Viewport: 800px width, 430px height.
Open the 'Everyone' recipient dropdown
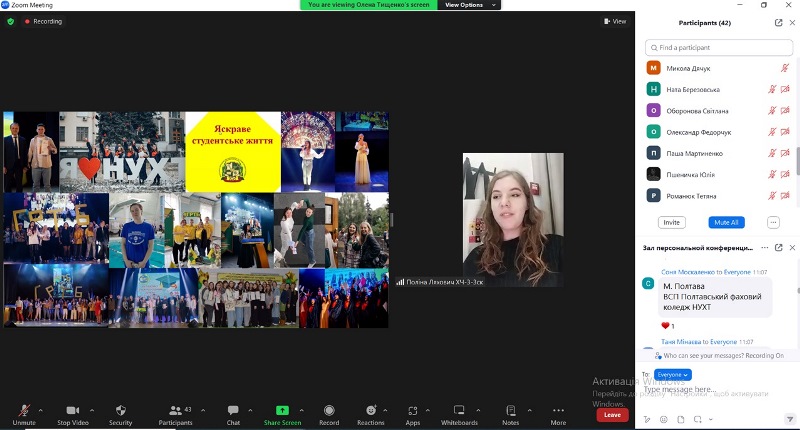tap(673, 375)
